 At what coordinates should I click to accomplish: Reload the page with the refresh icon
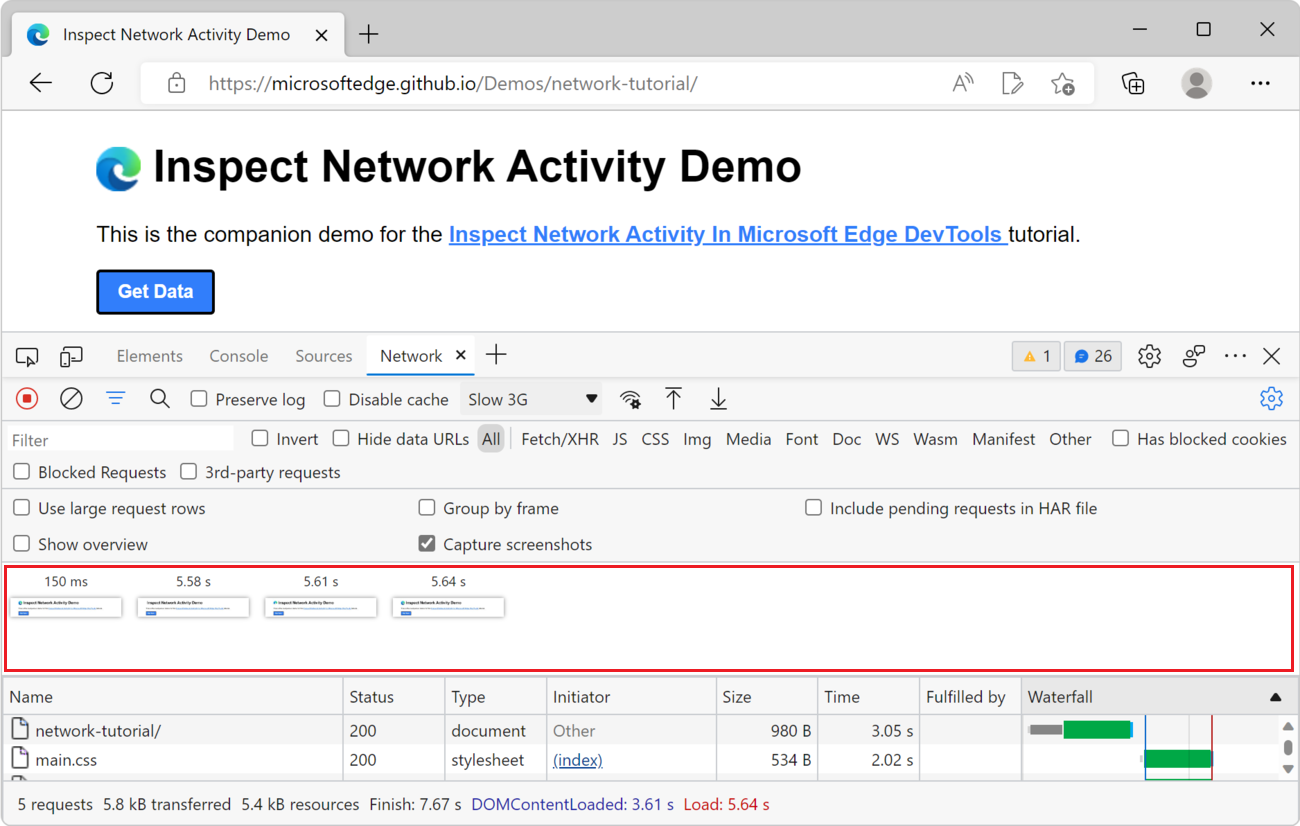pos(102,84)
